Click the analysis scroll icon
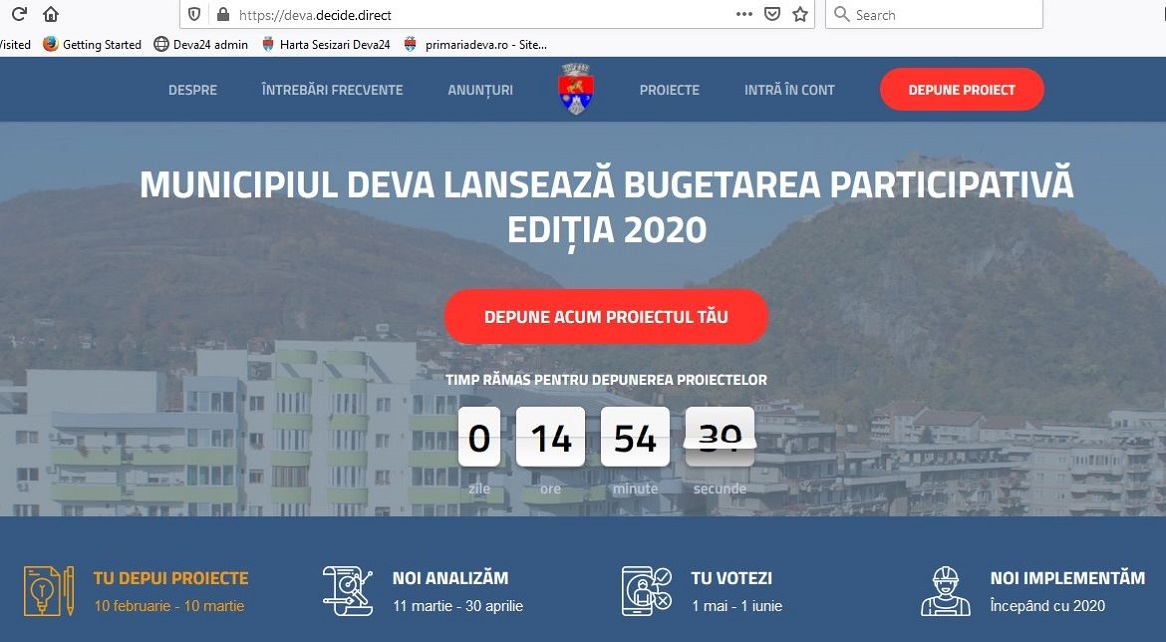The width and height of the screenshot is (1166, 642). [347, 591]
